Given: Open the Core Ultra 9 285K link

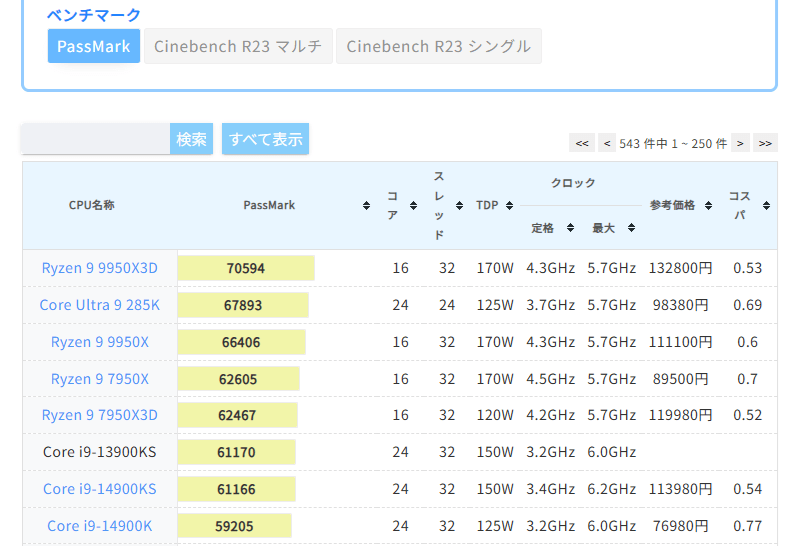Looking at the screenshot, I should pyautogui.click(x=100, y=305).
